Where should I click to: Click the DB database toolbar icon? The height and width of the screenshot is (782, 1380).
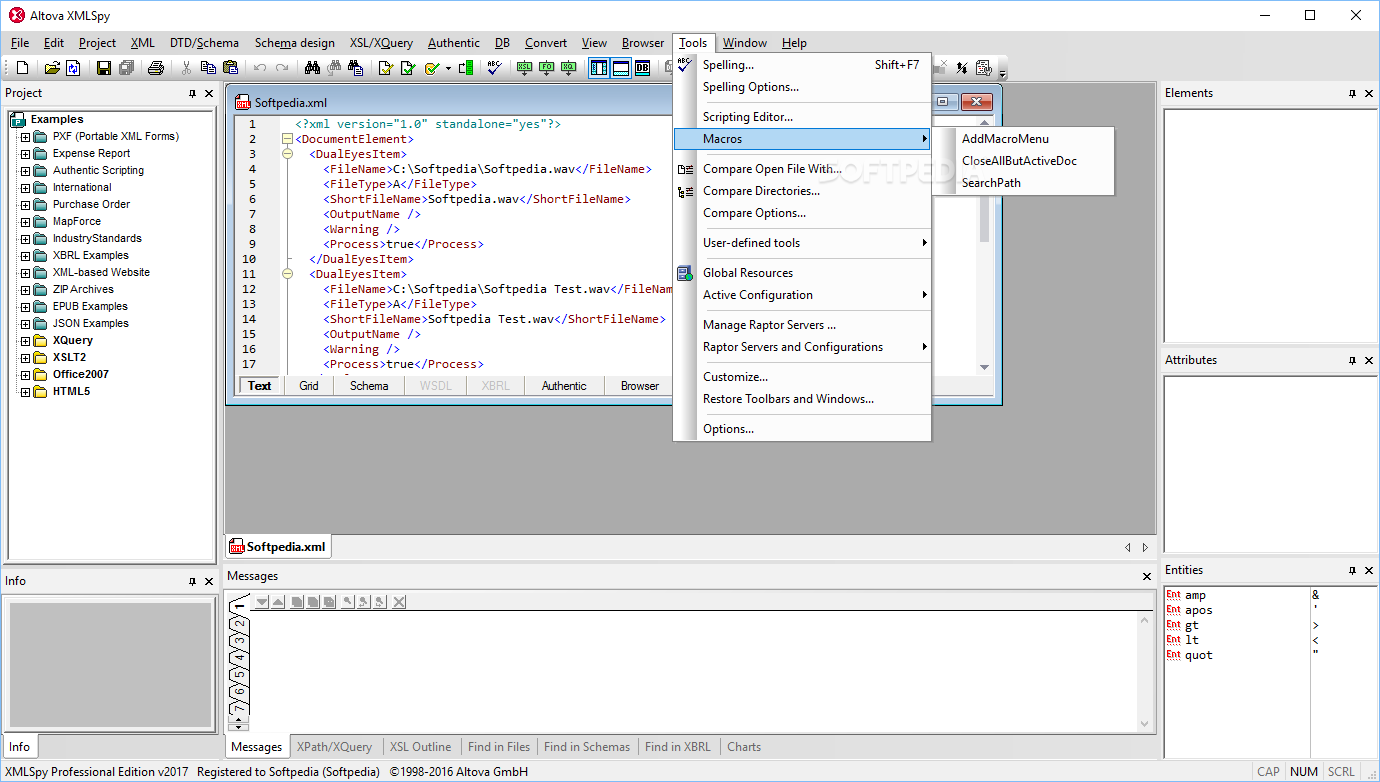(x=642, y=68)
